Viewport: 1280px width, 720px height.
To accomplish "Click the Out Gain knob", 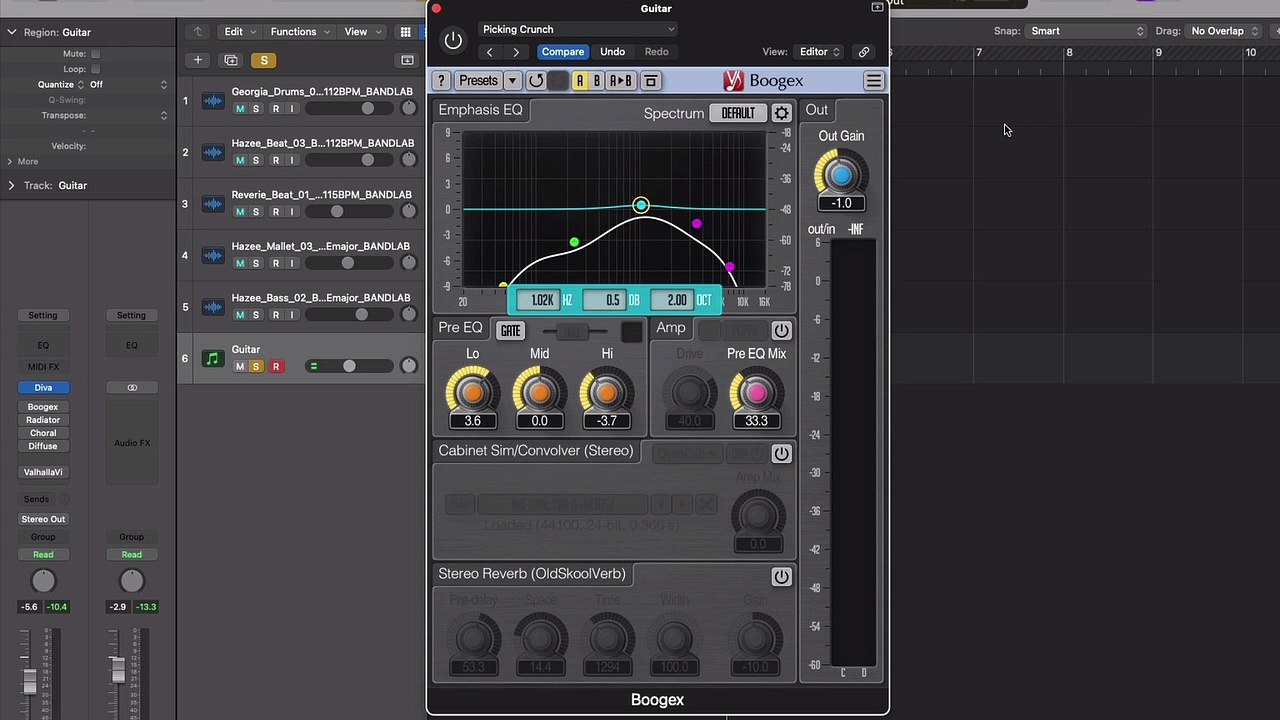I will pyautogui.click(x=841, y=176).
